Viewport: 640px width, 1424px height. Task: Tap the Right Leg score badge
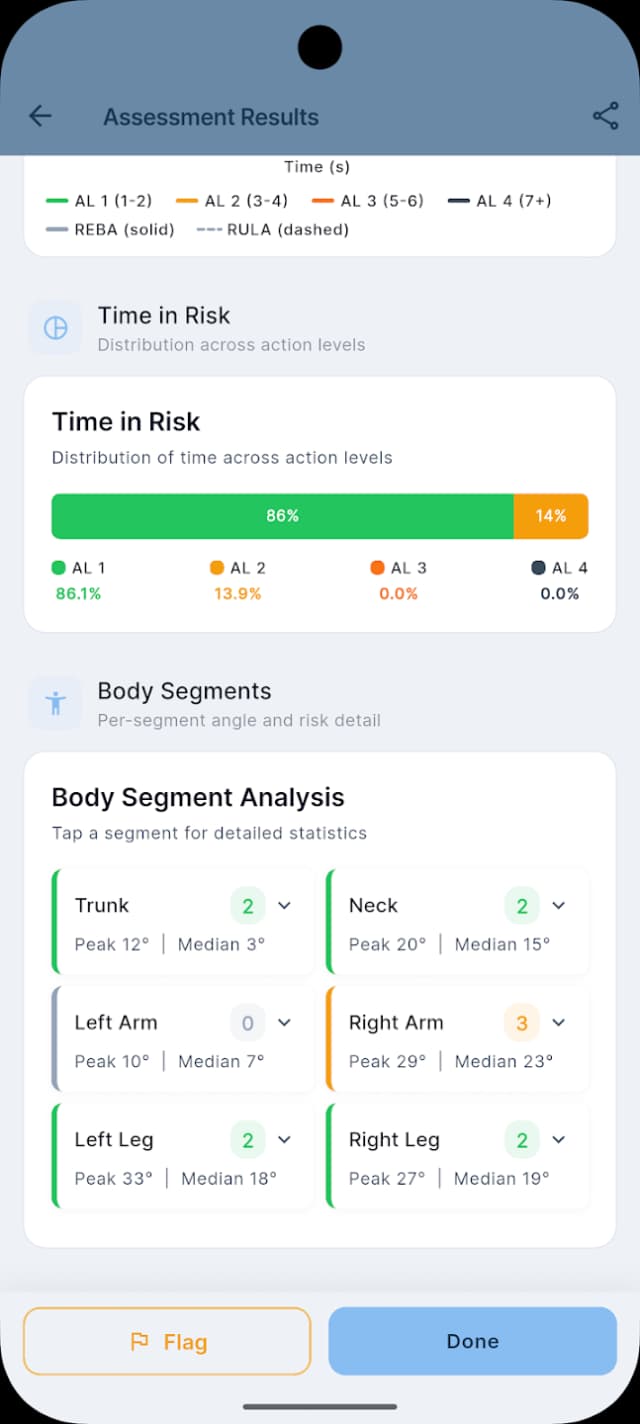pyautogui.click(x=522, y=1139)
